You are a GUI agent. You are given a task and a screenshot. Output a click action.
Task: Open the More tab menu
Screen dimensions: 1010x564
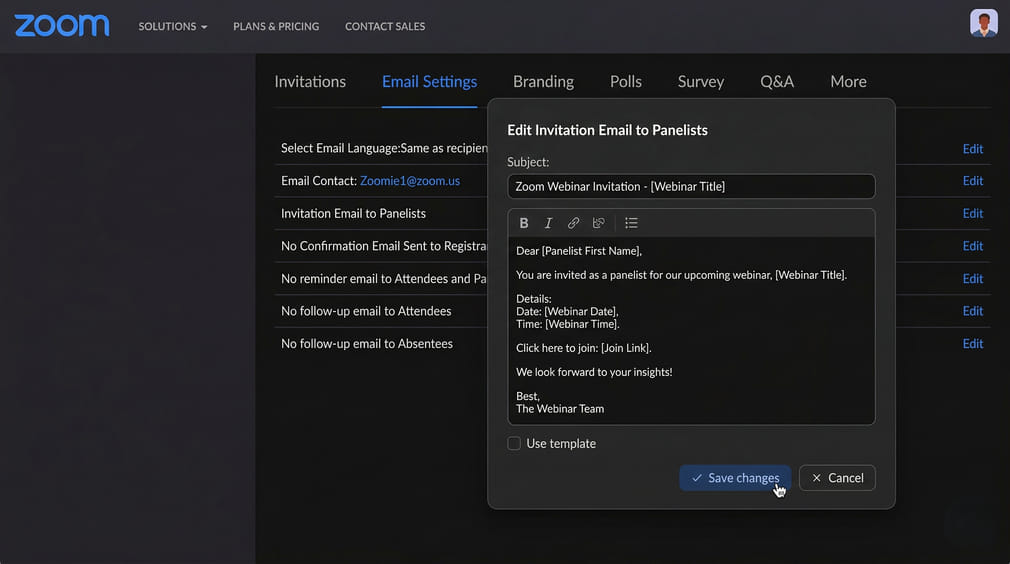point(848,82)
